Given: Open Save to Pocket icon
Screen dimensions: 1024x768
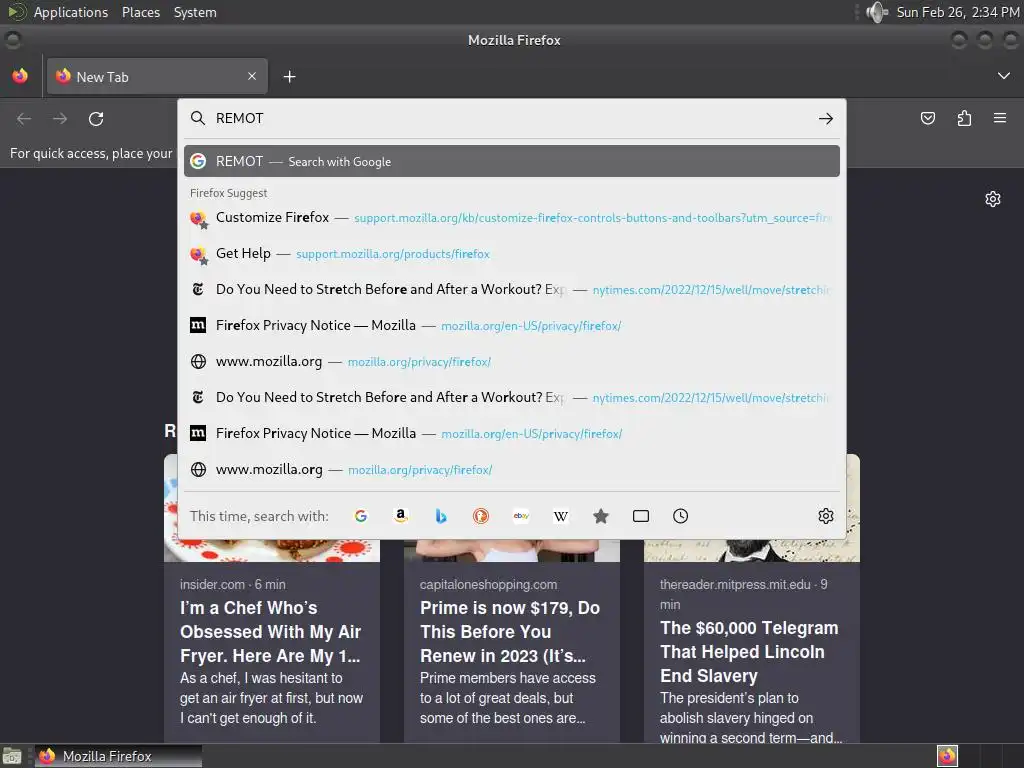Looking at the screenshot, I should pos(927,118).
